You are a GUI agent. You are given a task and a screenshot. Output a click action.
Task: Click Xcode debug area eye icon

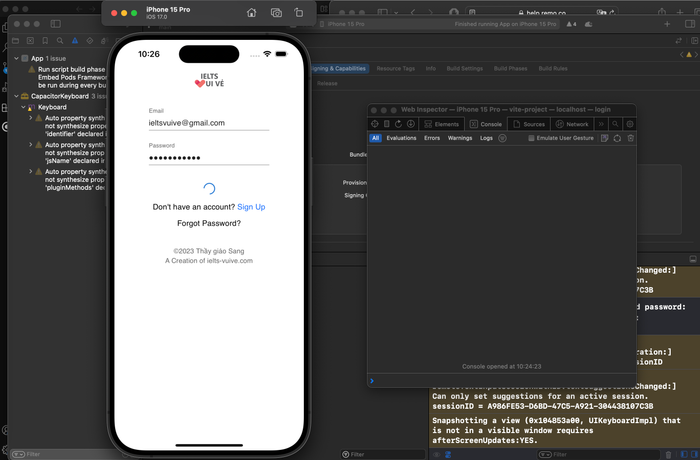click(437, 455)
